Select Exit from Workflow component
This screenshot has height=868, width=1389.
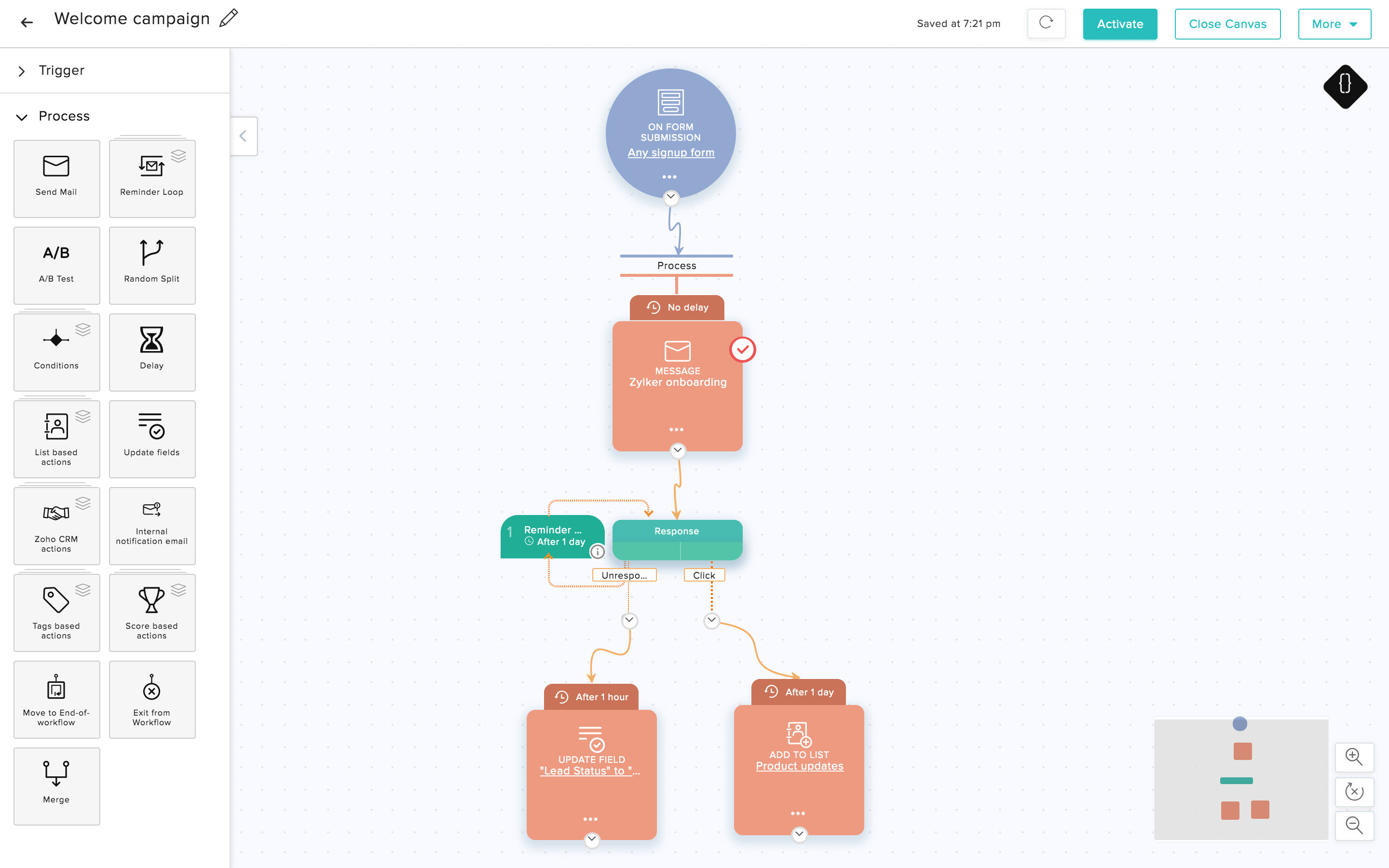coord(151,699)
